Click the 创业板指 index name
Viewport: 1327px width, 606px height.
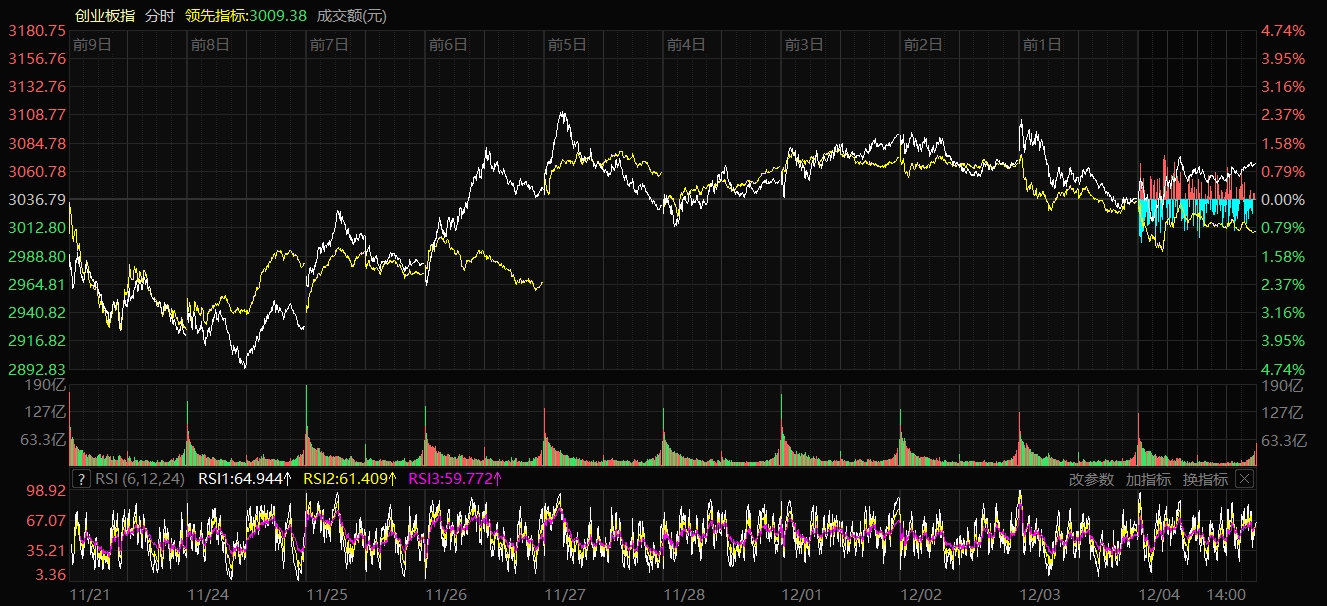(x=105, y=16)
